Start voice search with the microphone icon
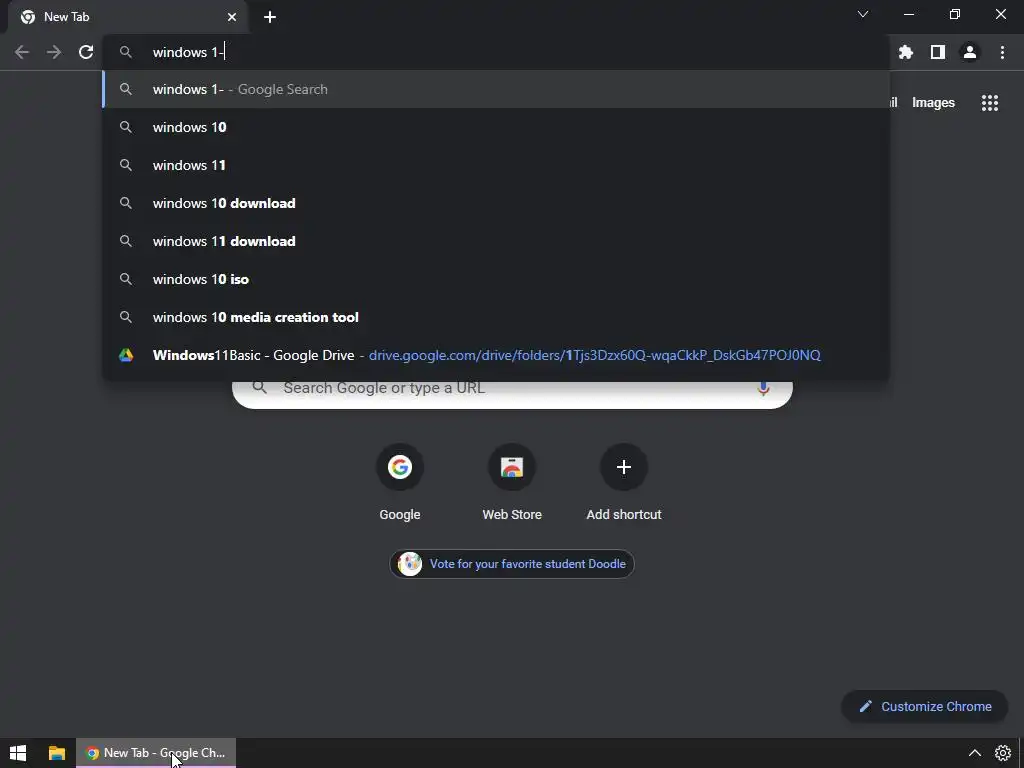This screenshot has width=1024, height=768. pos(763,389)
